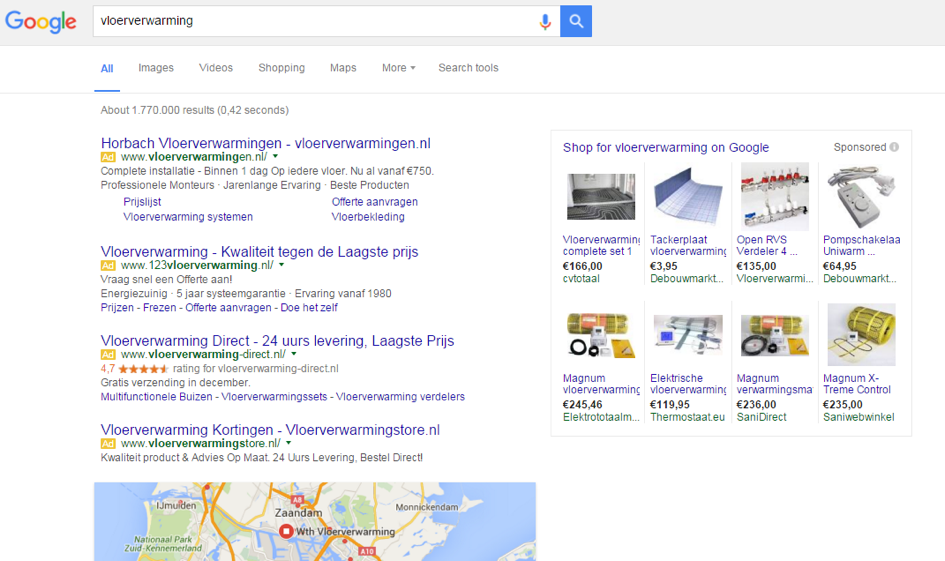Open Open RVS Verdeler 4 title
The height and width of the screenshot is (561, 945).
[767, 246]
